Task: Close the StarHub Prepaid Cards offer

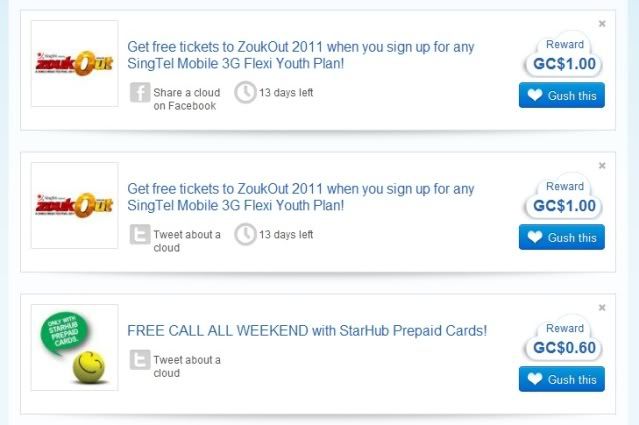Action: point(602,308)
